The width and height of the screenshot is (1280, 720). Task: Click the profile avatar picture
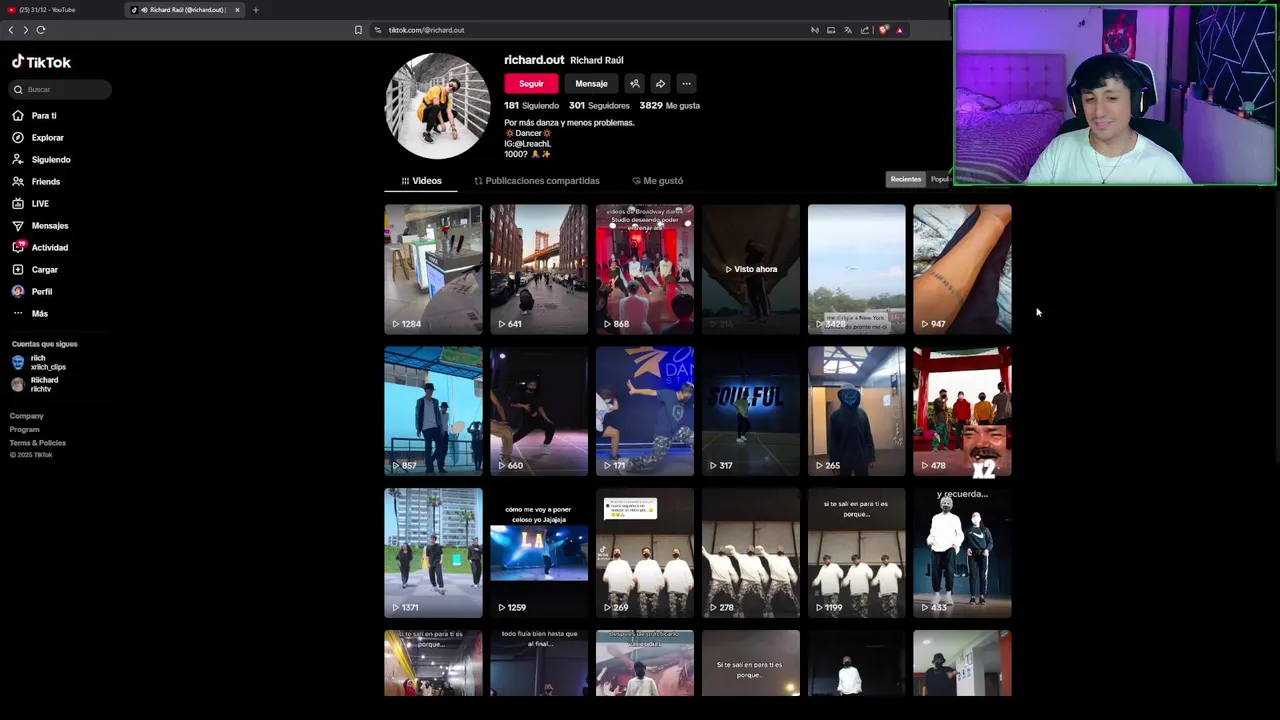click(437, 106)
